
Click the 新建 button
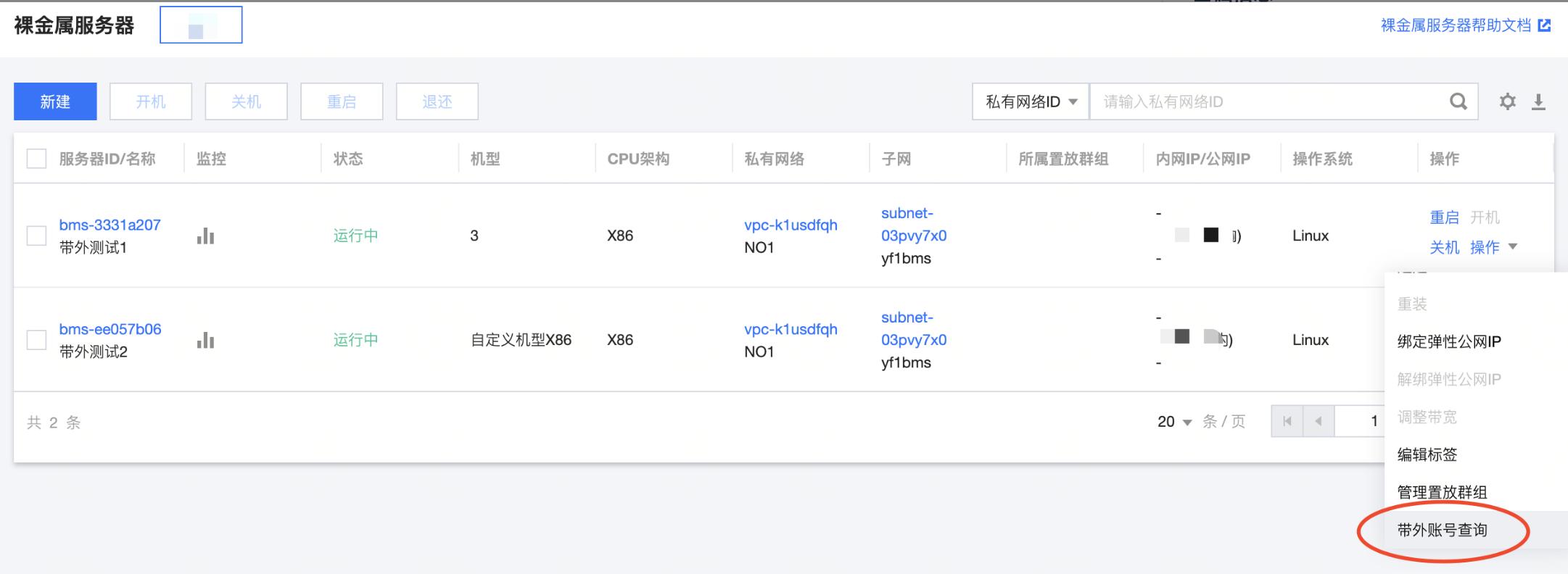55,101
